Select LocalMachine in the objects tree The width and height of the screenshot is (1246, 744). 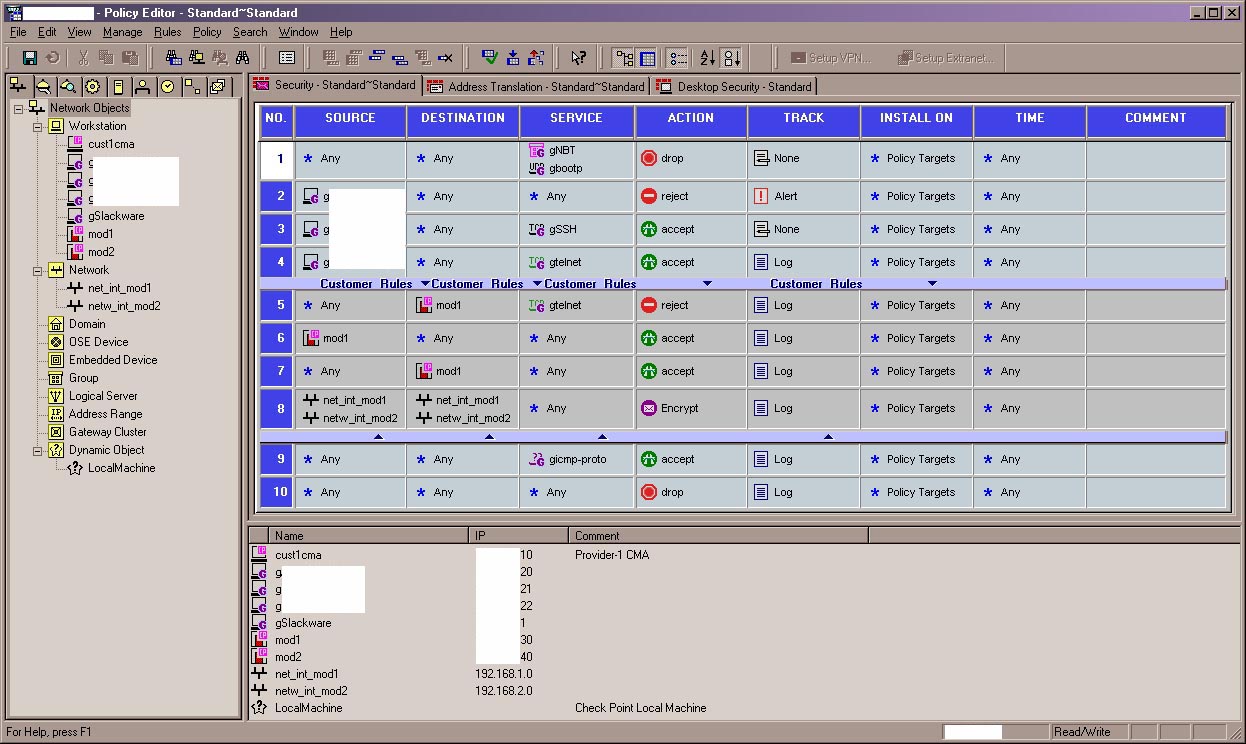tap(122, 468)
